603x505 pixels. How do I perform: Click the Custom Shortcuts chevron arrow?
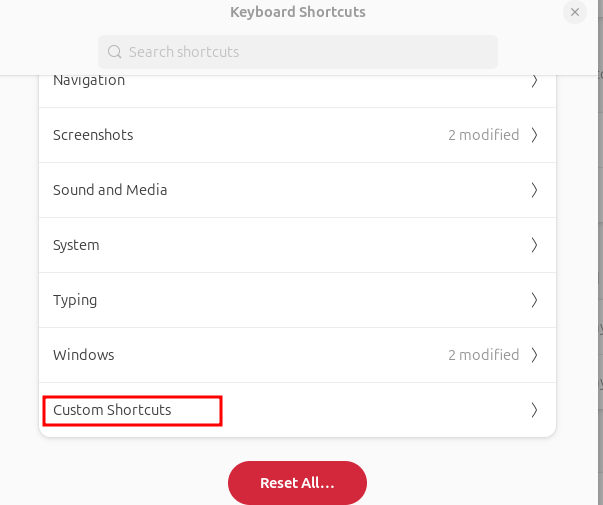[x=534, y=410]
